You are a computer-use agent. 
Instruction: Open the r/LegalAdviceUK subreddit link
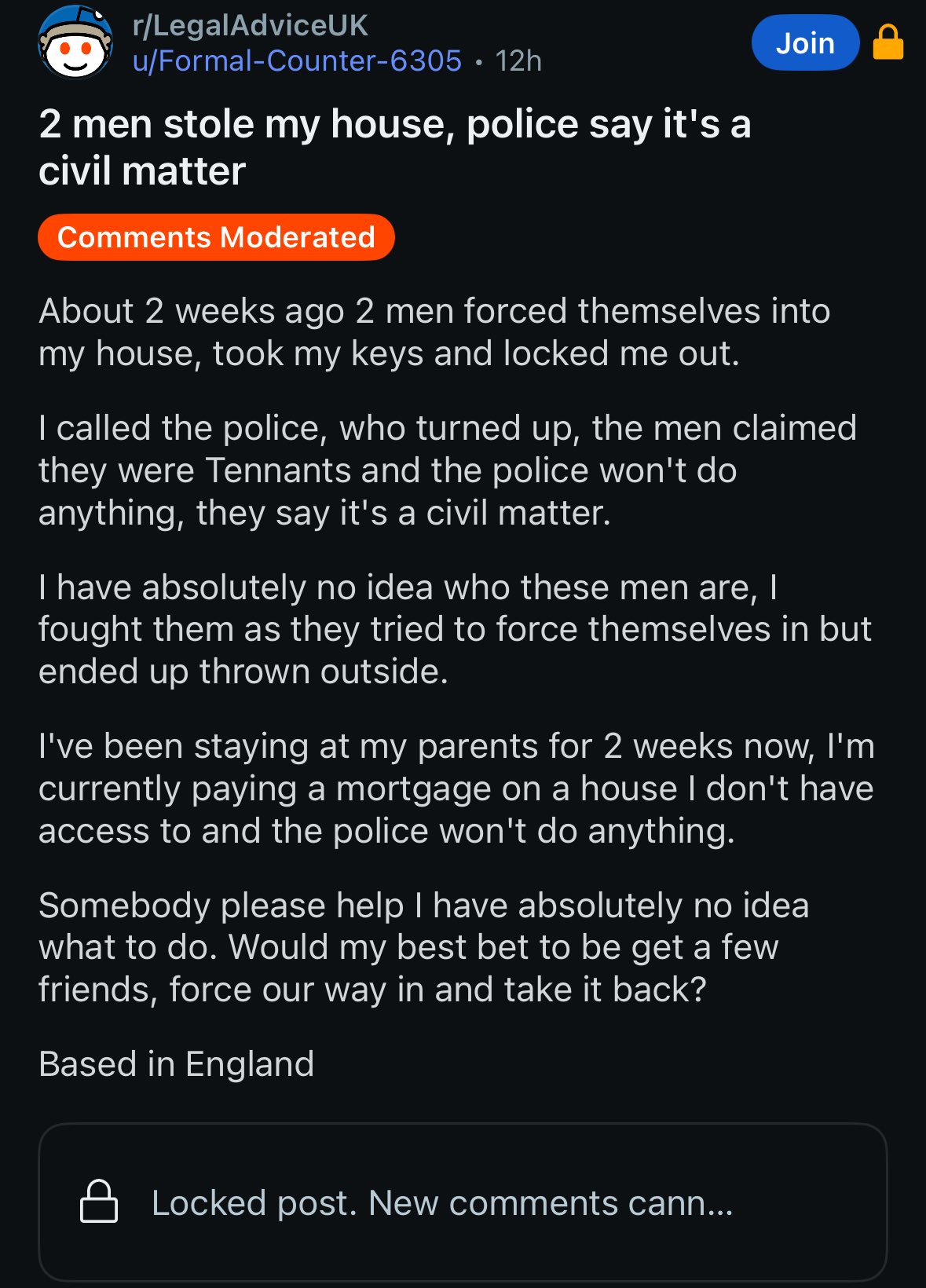[250, 26]
